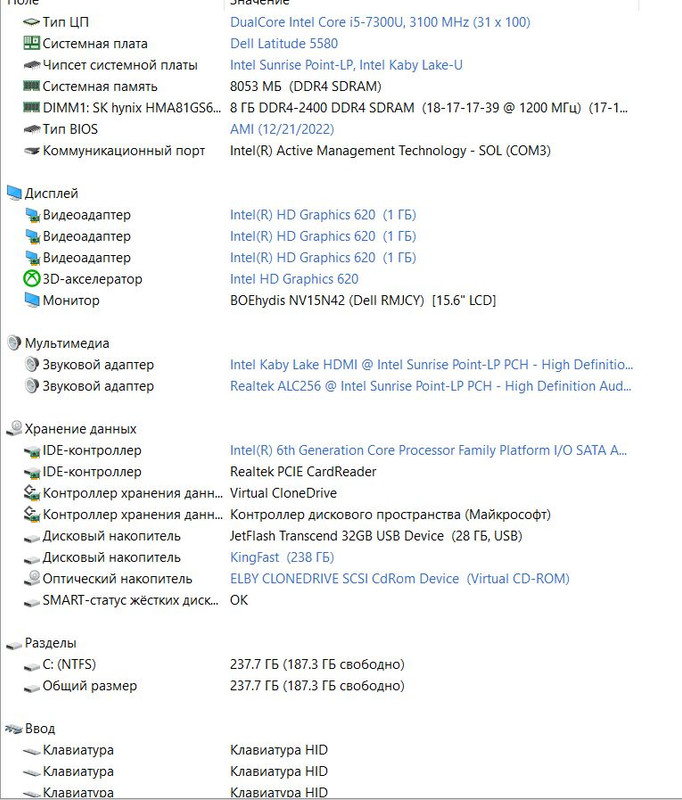Select the 3D-акселератор field label
This screenshot has width=682, height=800.
click(x=92, y=279)
